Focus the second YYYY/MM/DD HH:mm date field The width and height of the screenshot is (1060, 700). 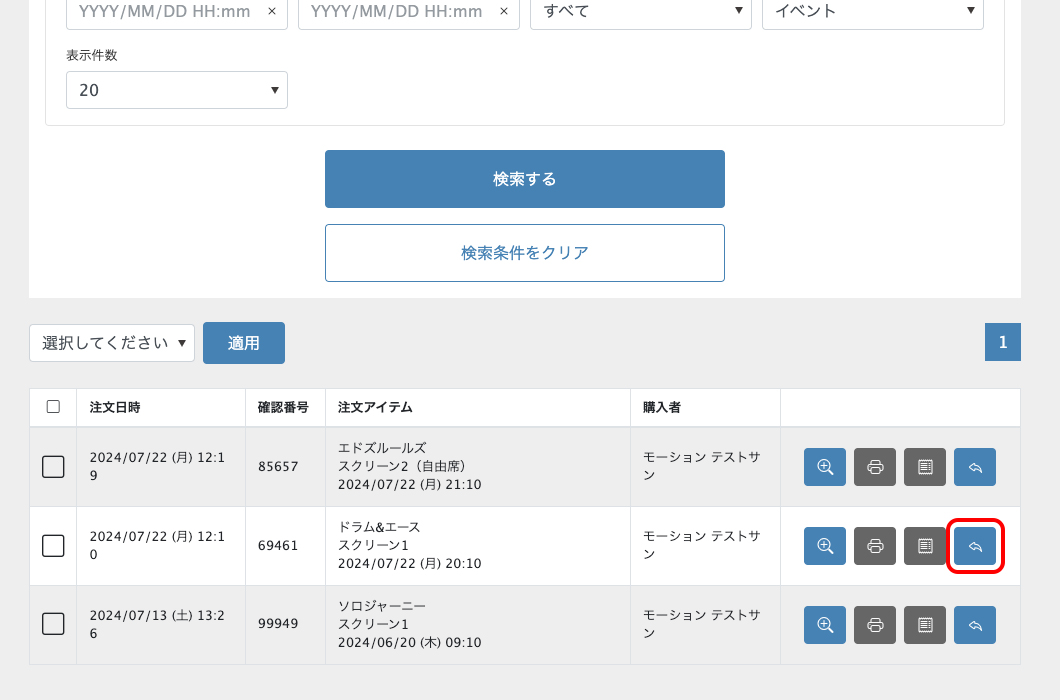point(397,11)
